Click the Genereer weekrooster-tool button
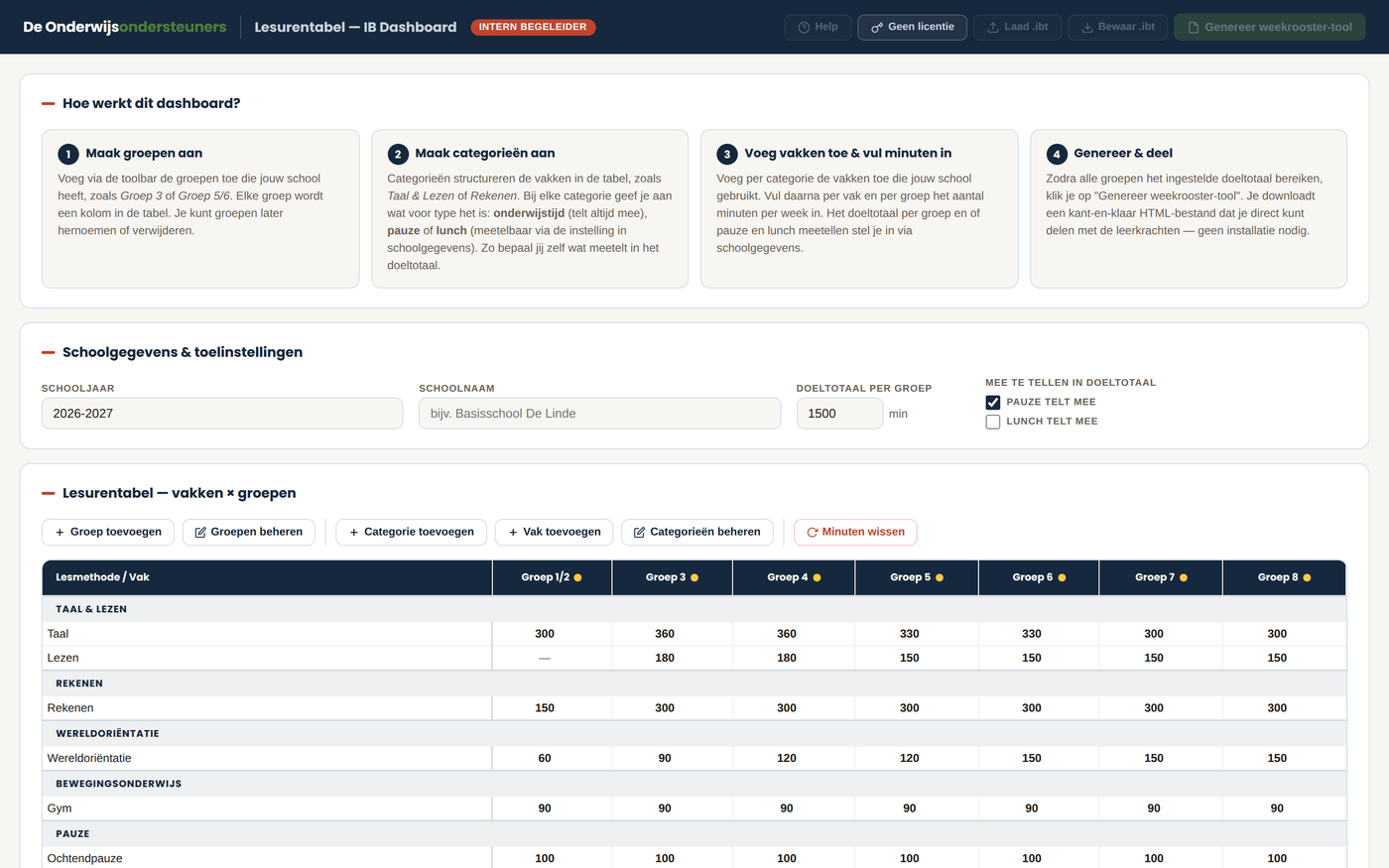Screen dimensions: 1389x868 tap(1269, 27)
